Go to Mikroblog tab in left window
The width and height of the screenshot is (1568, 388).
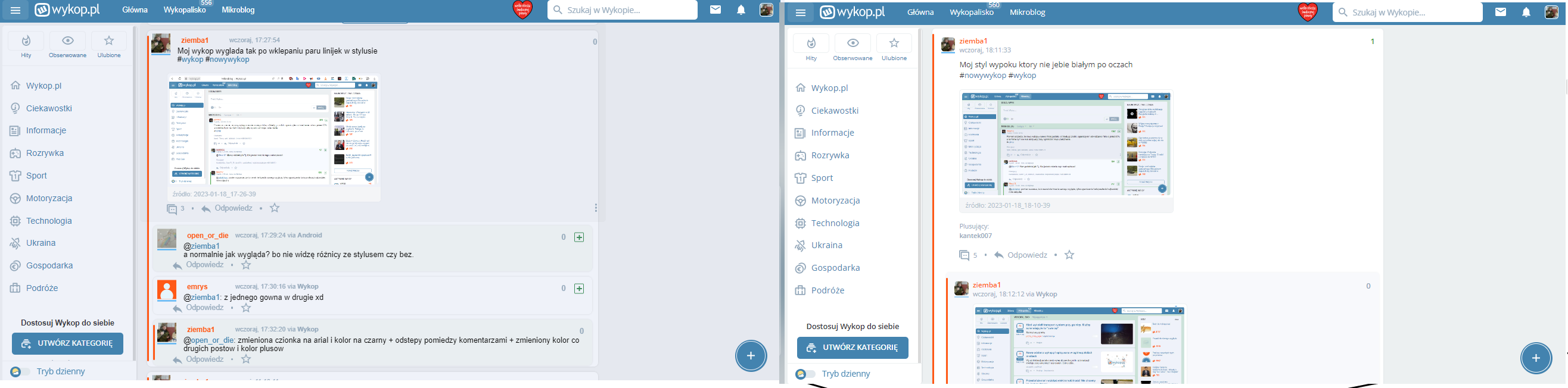click(x=238, y=10)
